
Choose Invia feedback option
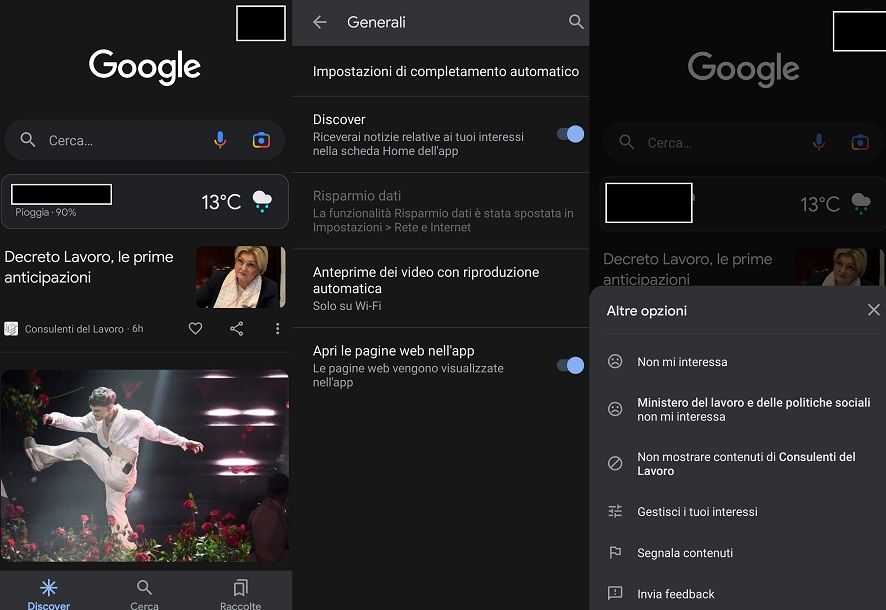coord(738,594)
